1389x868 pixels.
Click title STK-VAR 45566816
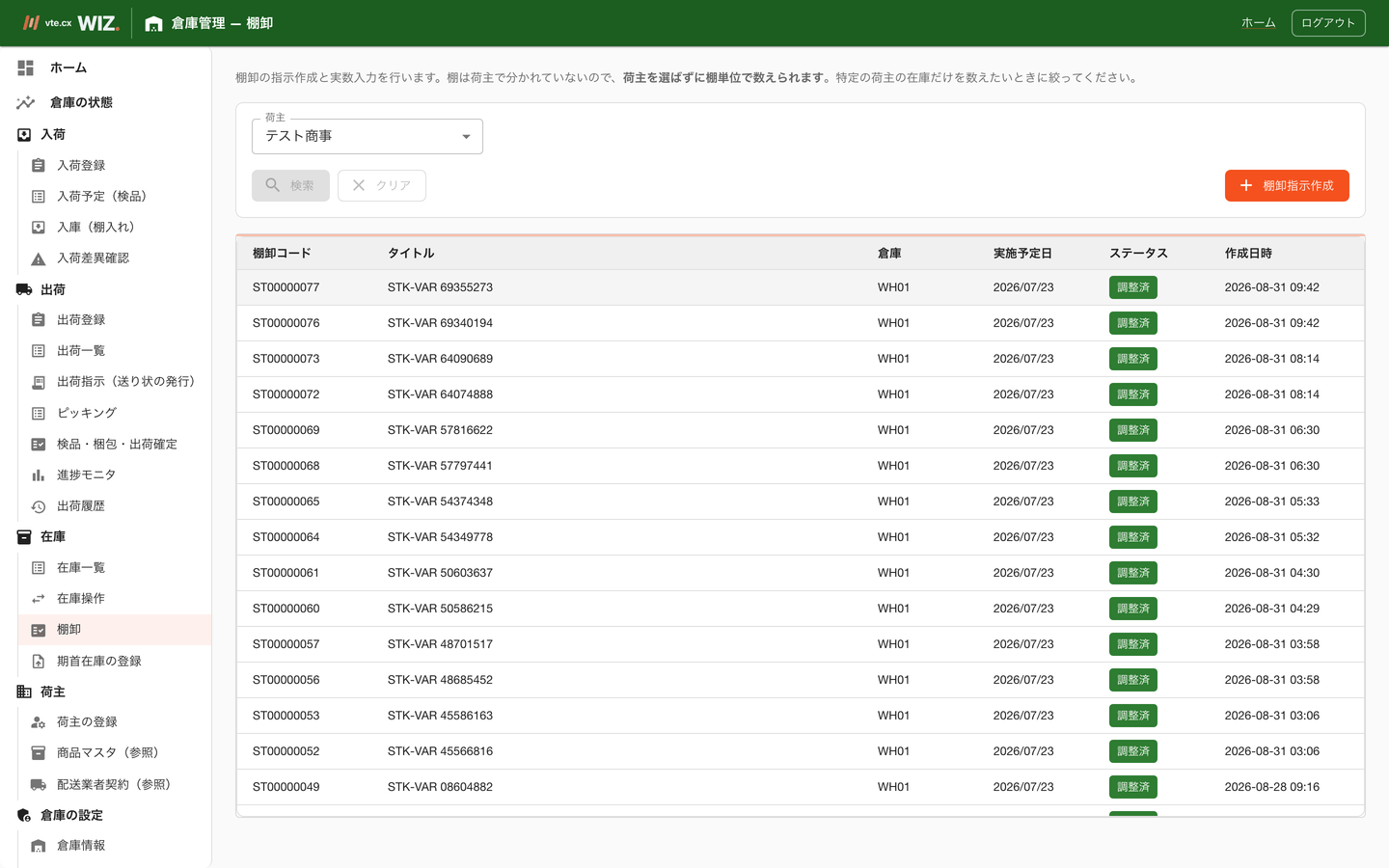click(440, 751)
